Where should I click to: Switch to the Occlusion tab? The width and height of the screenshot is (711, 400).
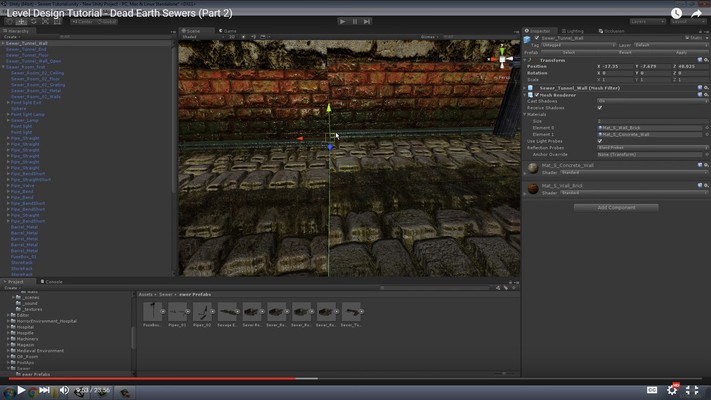[x=612, y=31]
